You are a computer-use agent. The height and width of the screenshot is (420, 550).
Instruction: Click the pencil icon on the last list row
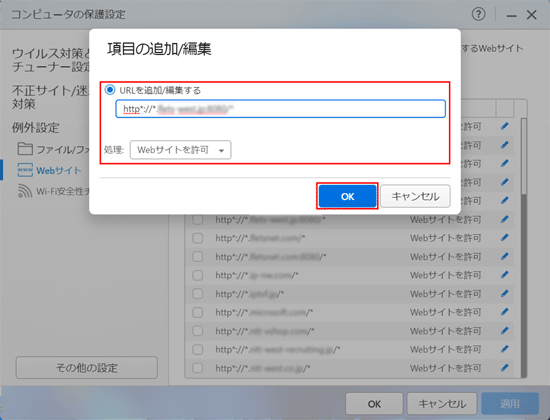coord(504,368)
